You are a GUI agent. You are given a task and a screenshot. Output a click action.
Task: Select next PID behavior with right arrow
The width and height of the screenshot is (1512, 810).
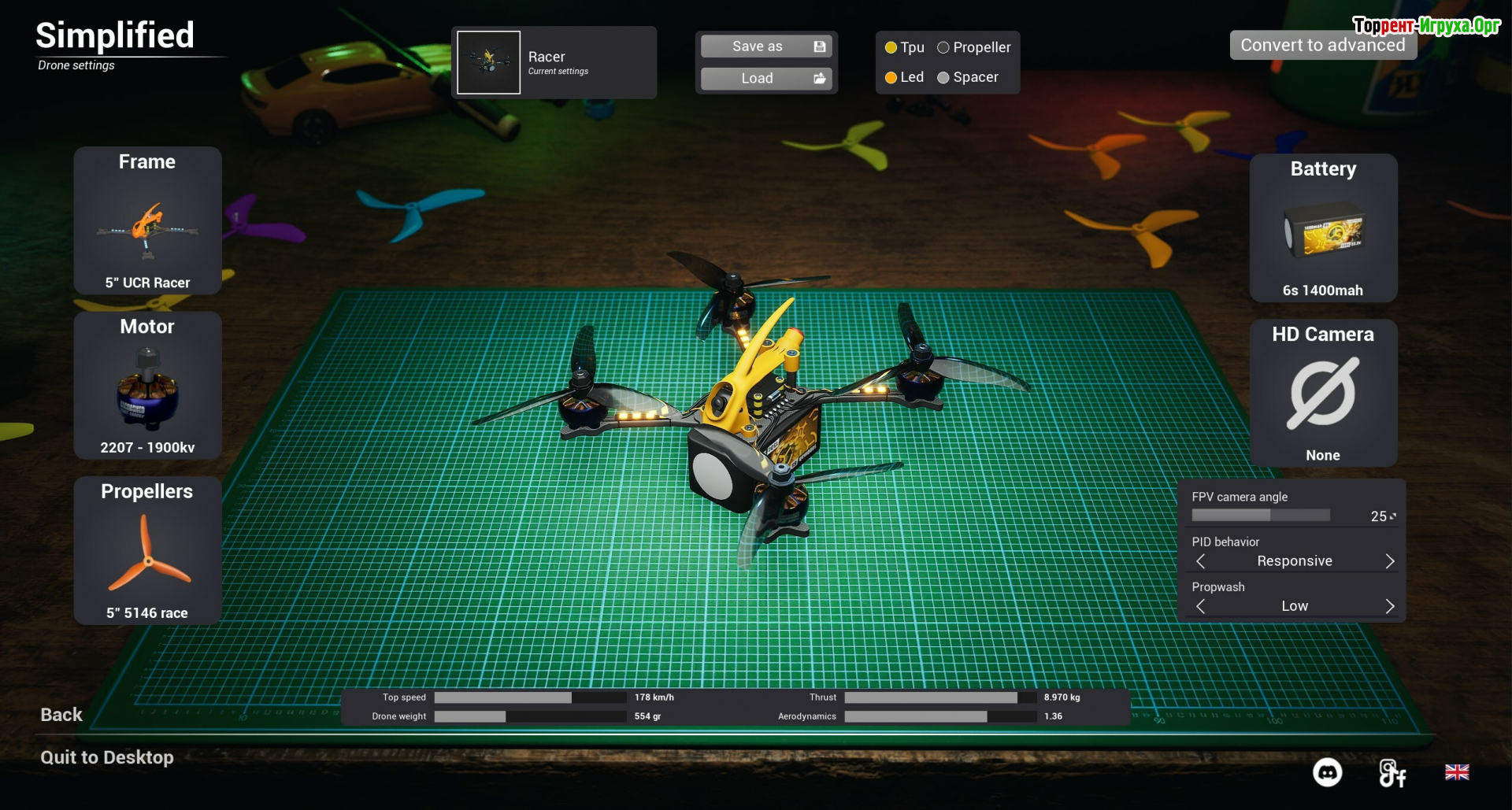point(1389,561)
